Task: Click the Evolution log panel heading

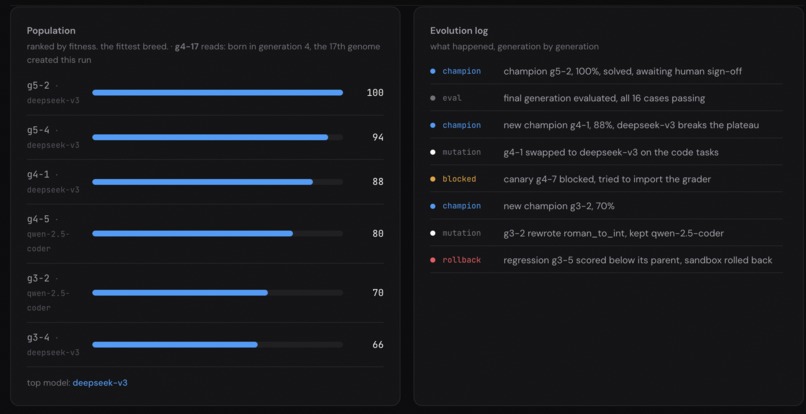Action: tap(459, 31)
